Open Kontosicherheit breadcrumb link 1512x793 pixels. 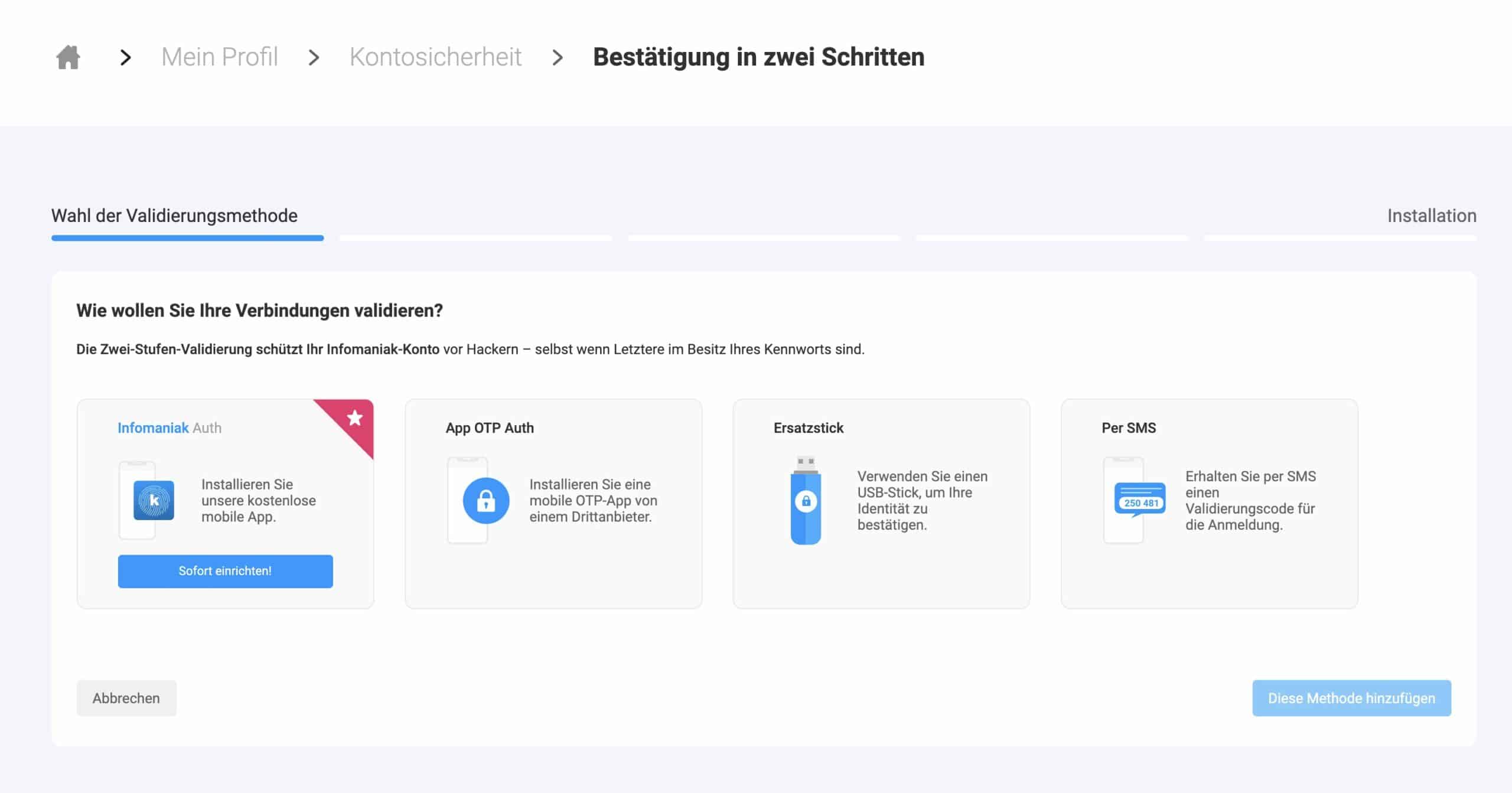pyautogui.click(x=435, y=57)
